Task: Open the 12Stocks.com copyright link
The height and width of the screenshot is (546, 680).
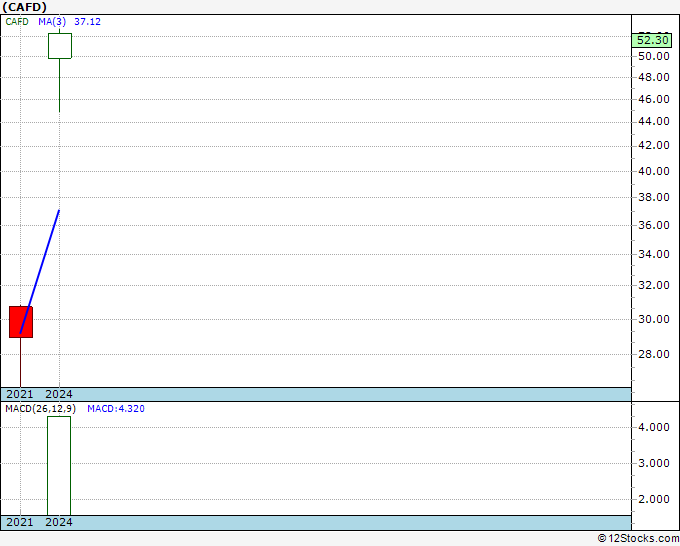Action: pyautogui.click(x=638, y=538)
